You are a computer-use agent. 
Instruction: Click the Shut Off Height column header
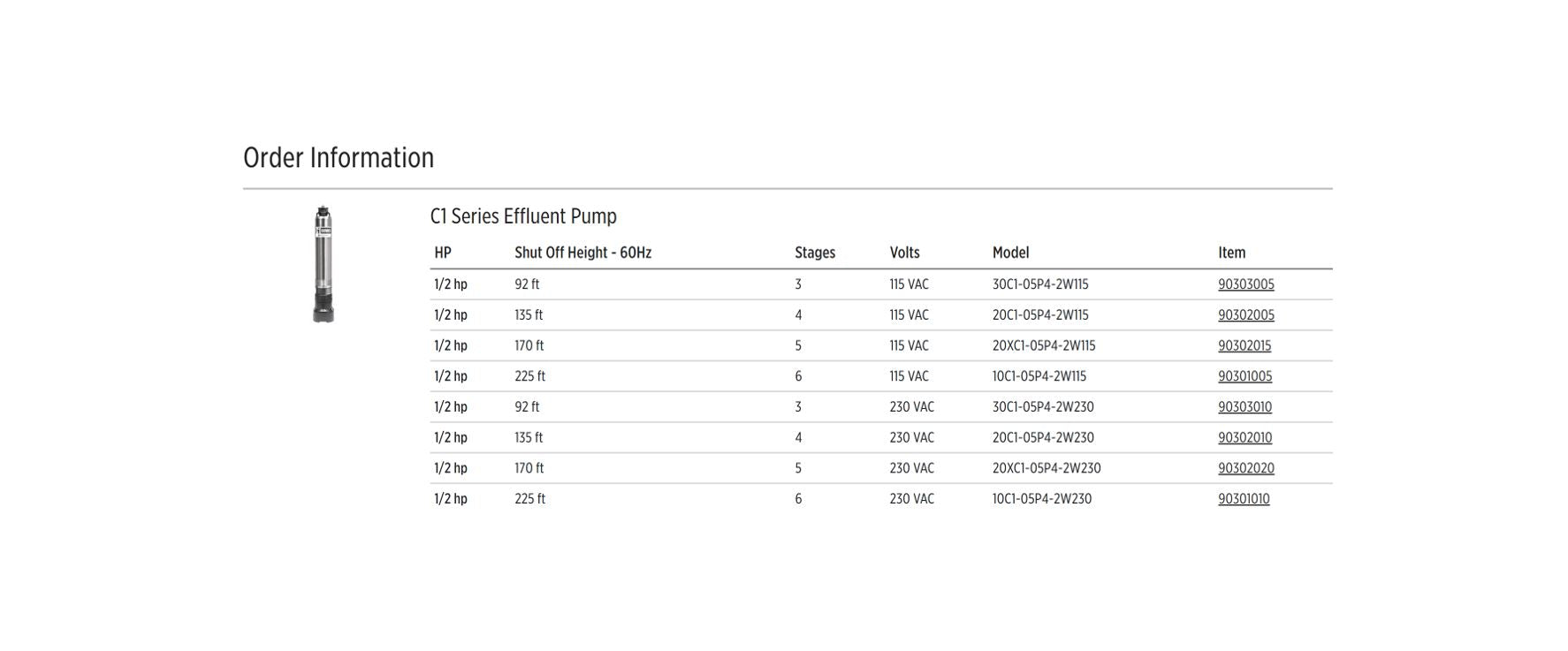point(582,253)
